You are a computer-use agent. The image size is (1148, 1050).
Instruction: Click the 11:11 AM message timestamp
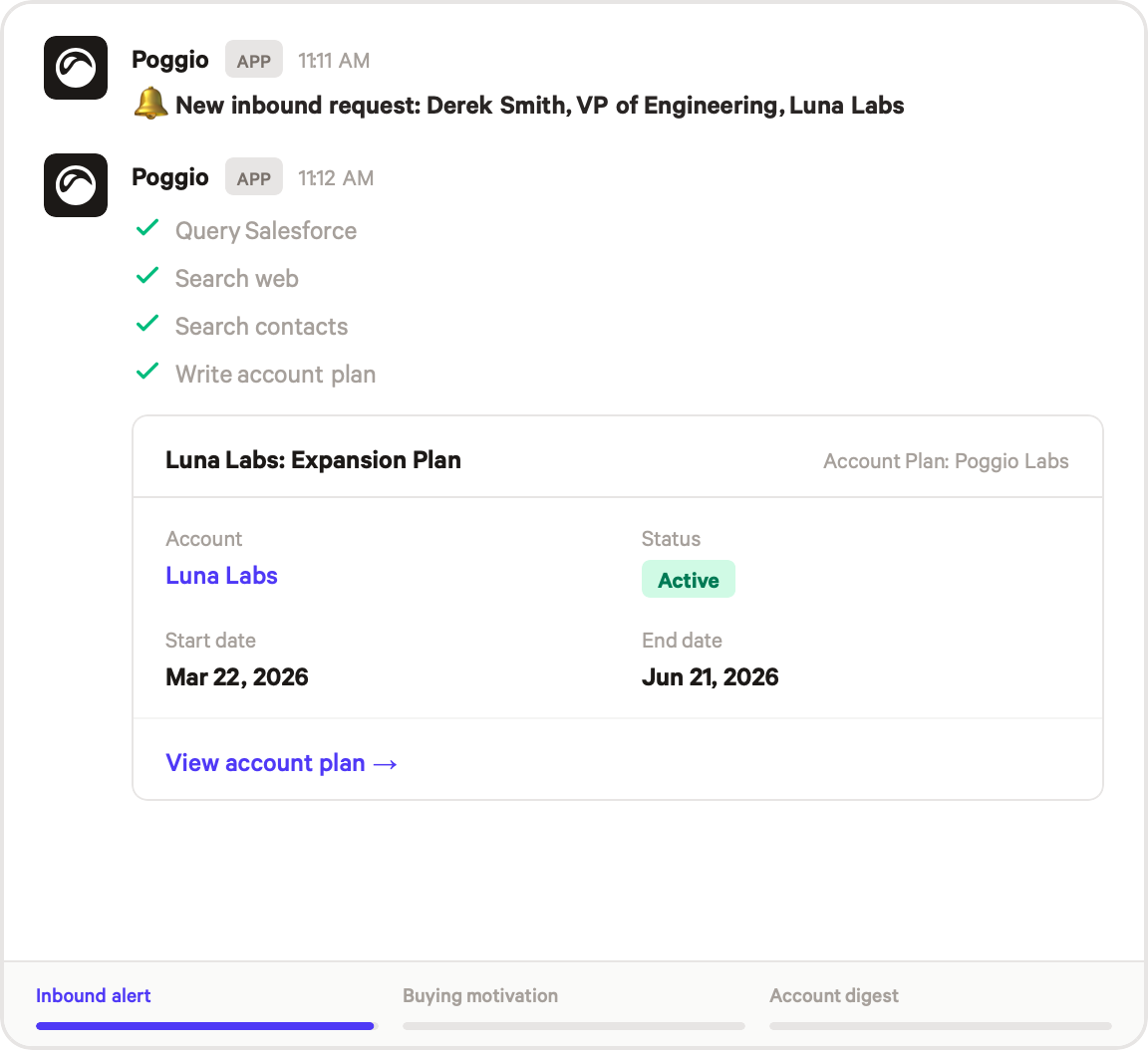334,61
